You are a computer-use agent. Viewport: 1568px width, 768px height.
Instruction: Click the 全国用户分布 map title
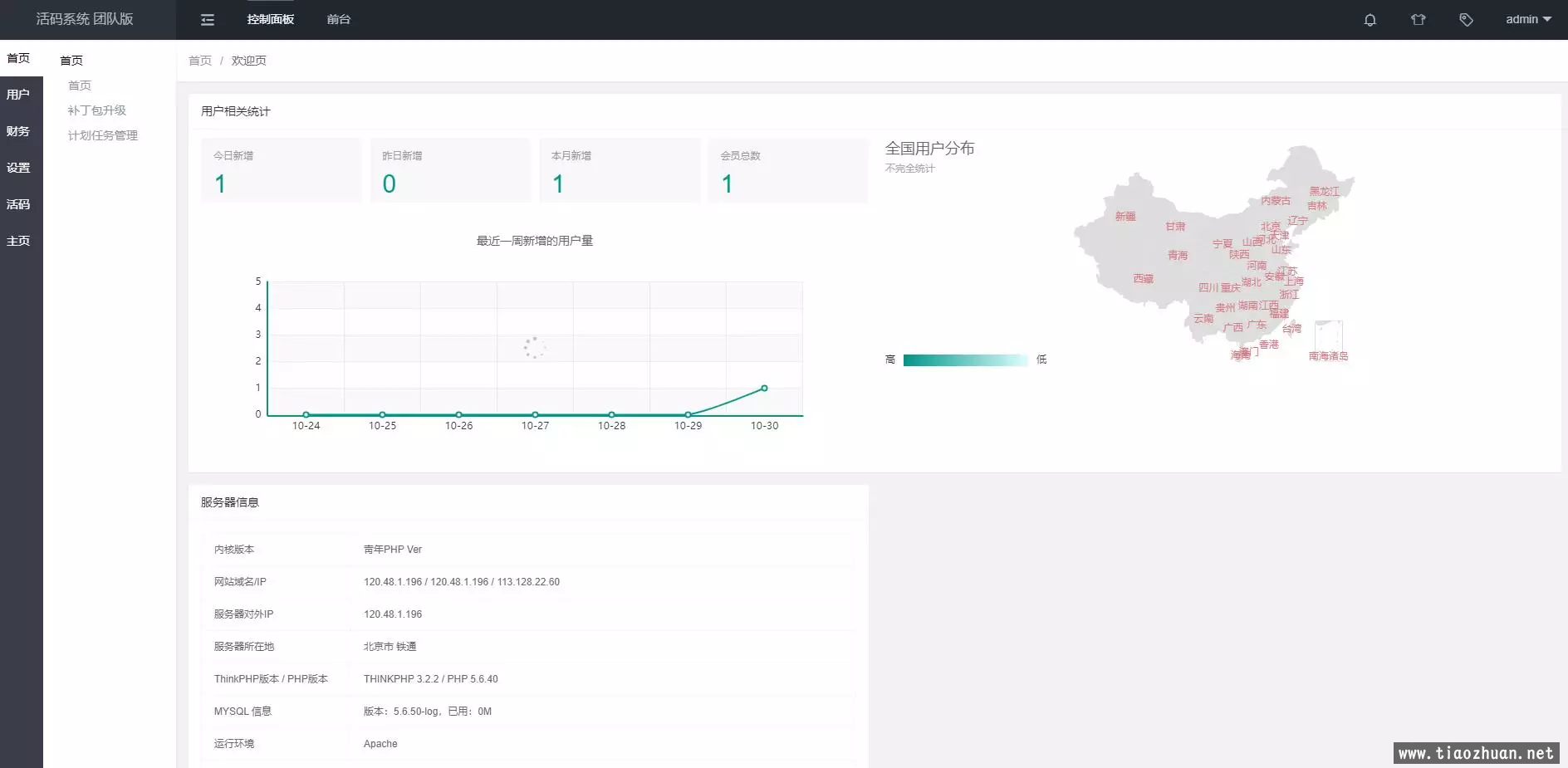[930, 149]
